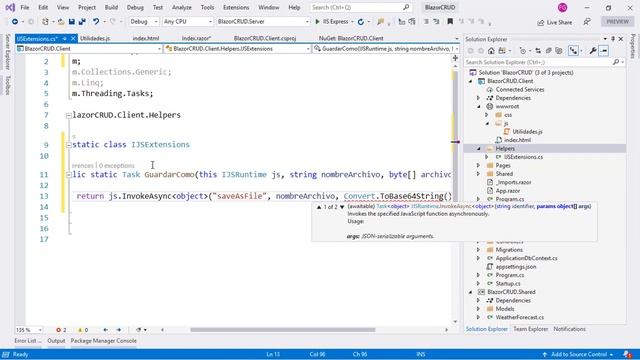Click the New Project toolbar icon
This screenshot has height=360, width=640.
point(45,22)
